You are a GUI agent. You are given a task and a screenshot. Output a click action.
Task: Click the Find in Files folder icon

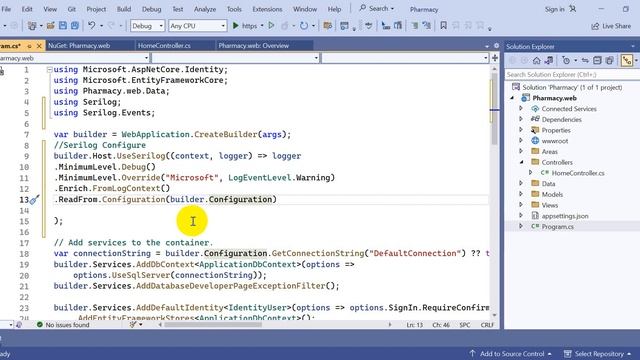point(327,26)
